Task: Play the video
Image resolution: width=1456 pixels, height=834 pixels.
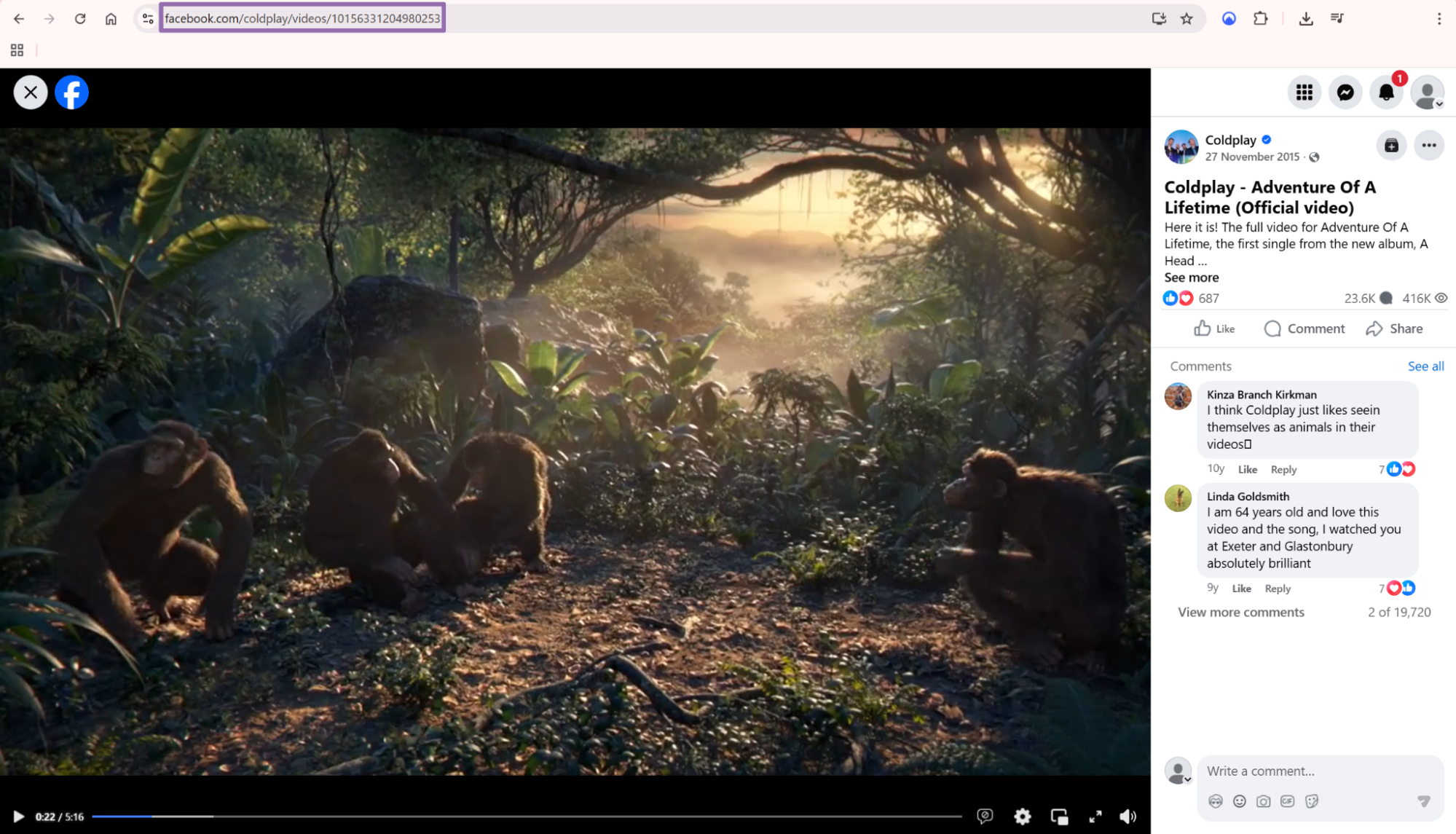Action: click(x=18, y=817)
